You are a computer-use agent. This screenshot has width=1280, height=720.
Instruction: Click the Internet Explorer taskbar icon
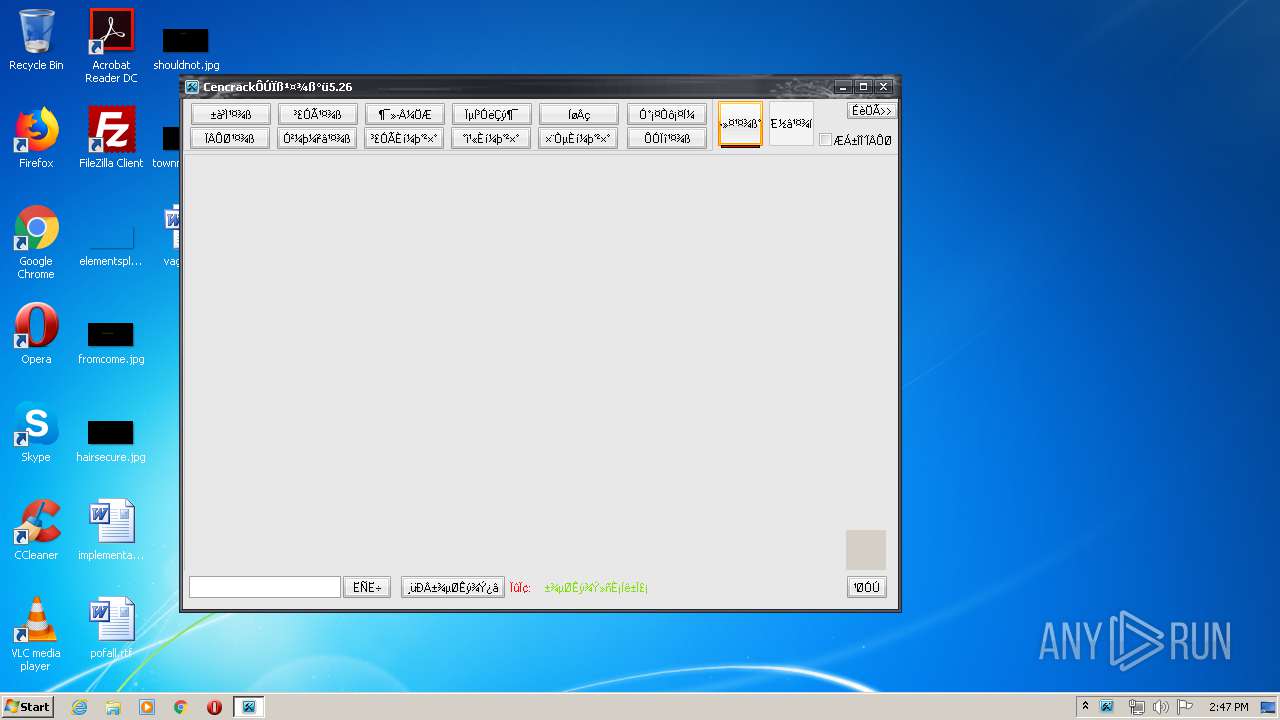(x=79, y=707)
